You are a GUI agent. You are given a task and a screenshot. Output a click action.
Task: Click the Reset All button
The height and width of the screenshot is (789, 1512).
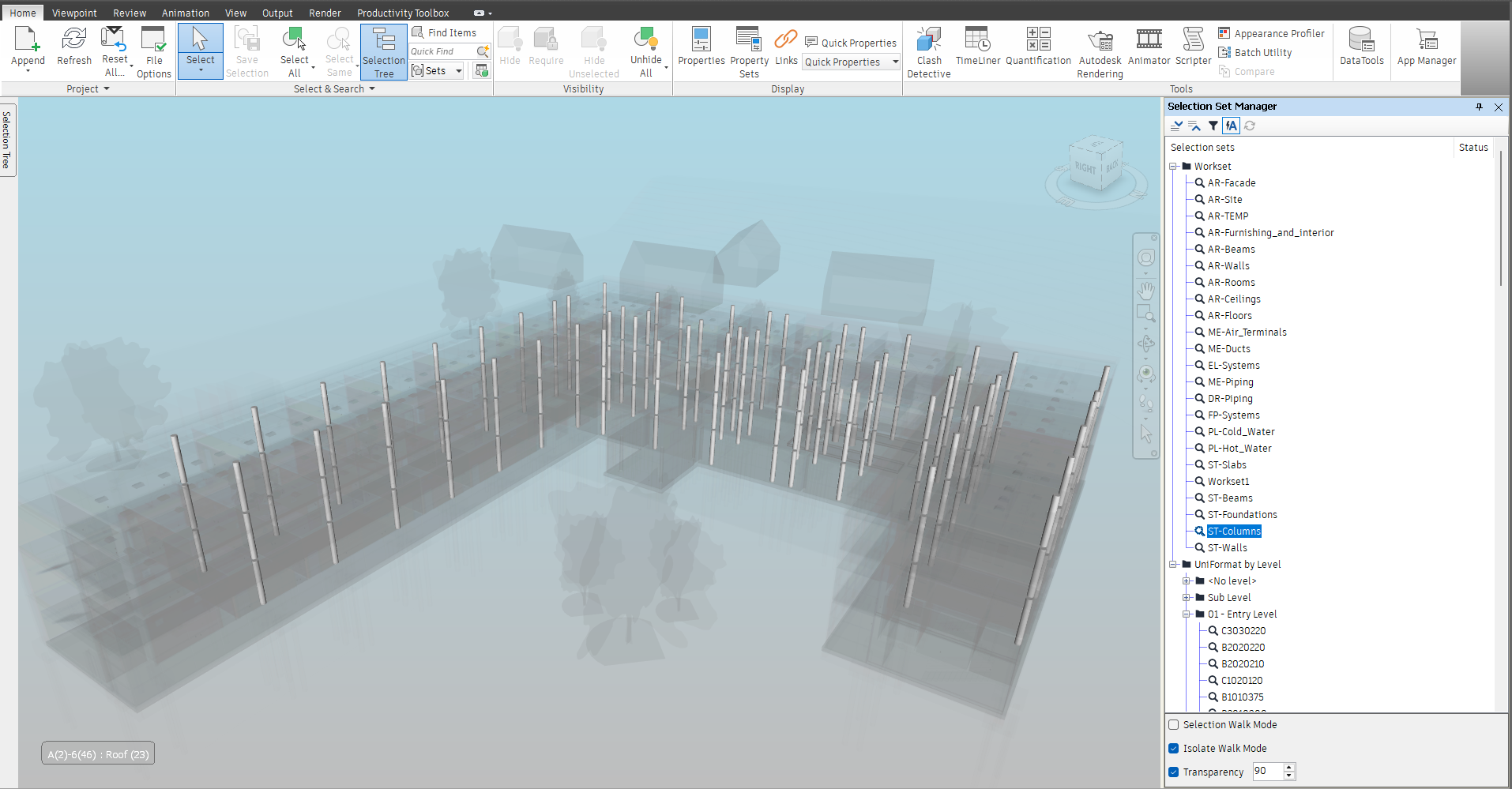coord(115,51)
